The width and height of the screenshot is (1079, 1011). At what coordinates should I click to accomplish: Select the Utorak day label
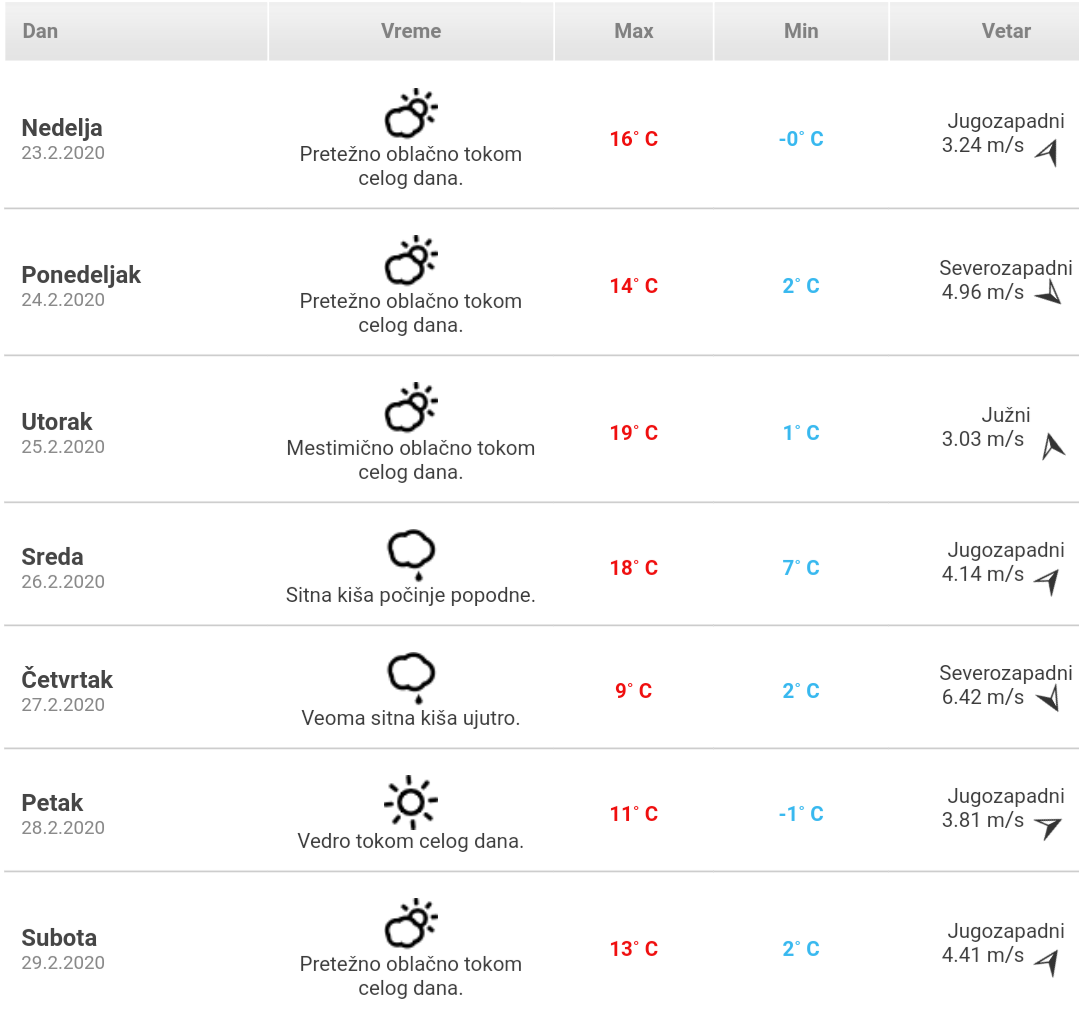57,422
